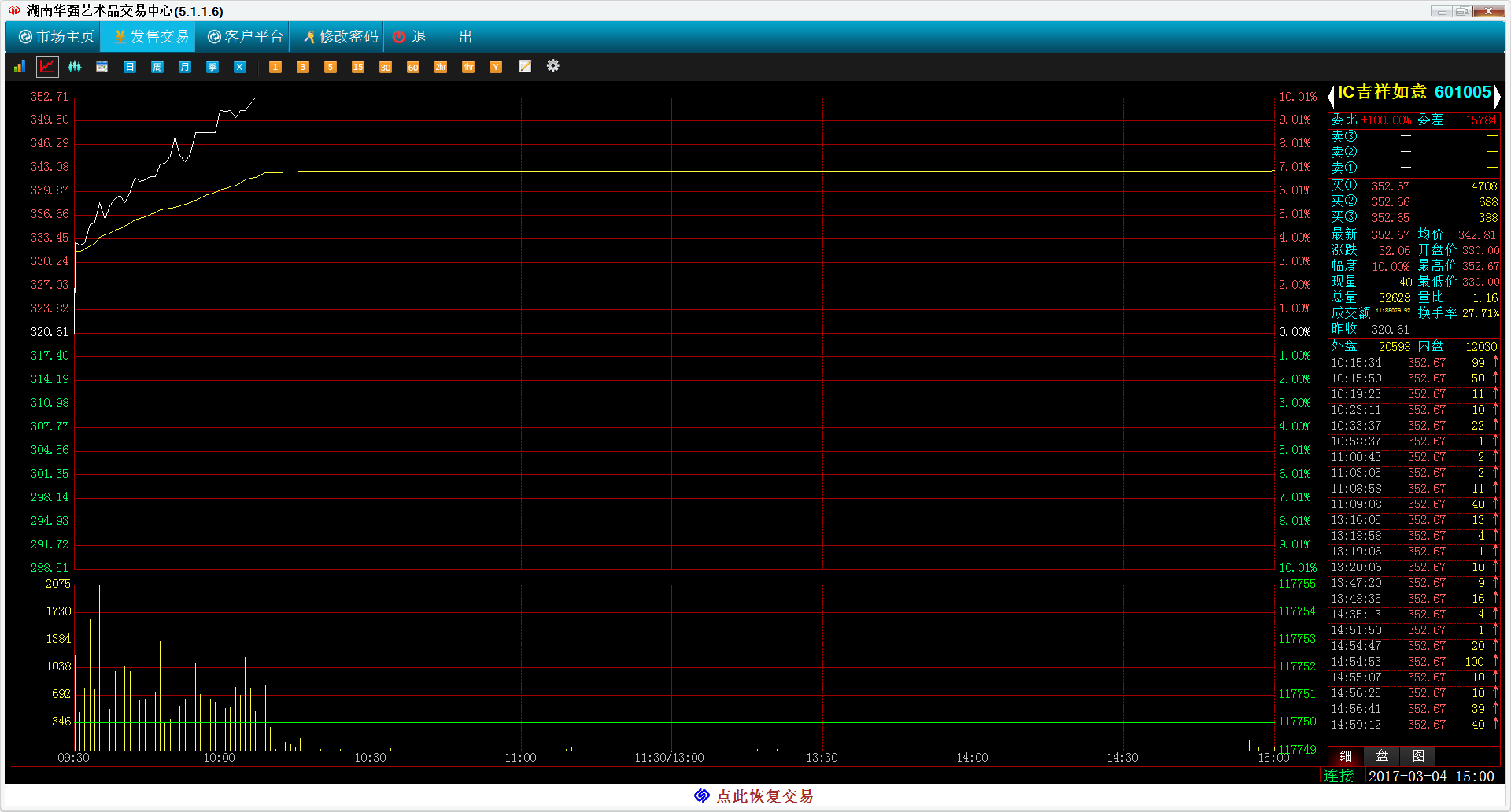Go to next product with right arrow
The width and height of the screenshot is (1511, 812).
pos(1497,96)
